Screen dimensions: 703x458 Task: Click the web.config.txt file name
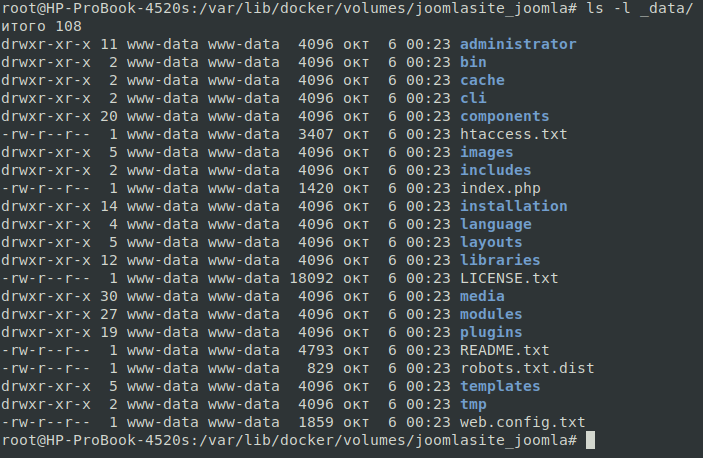(x=522, y=422)
